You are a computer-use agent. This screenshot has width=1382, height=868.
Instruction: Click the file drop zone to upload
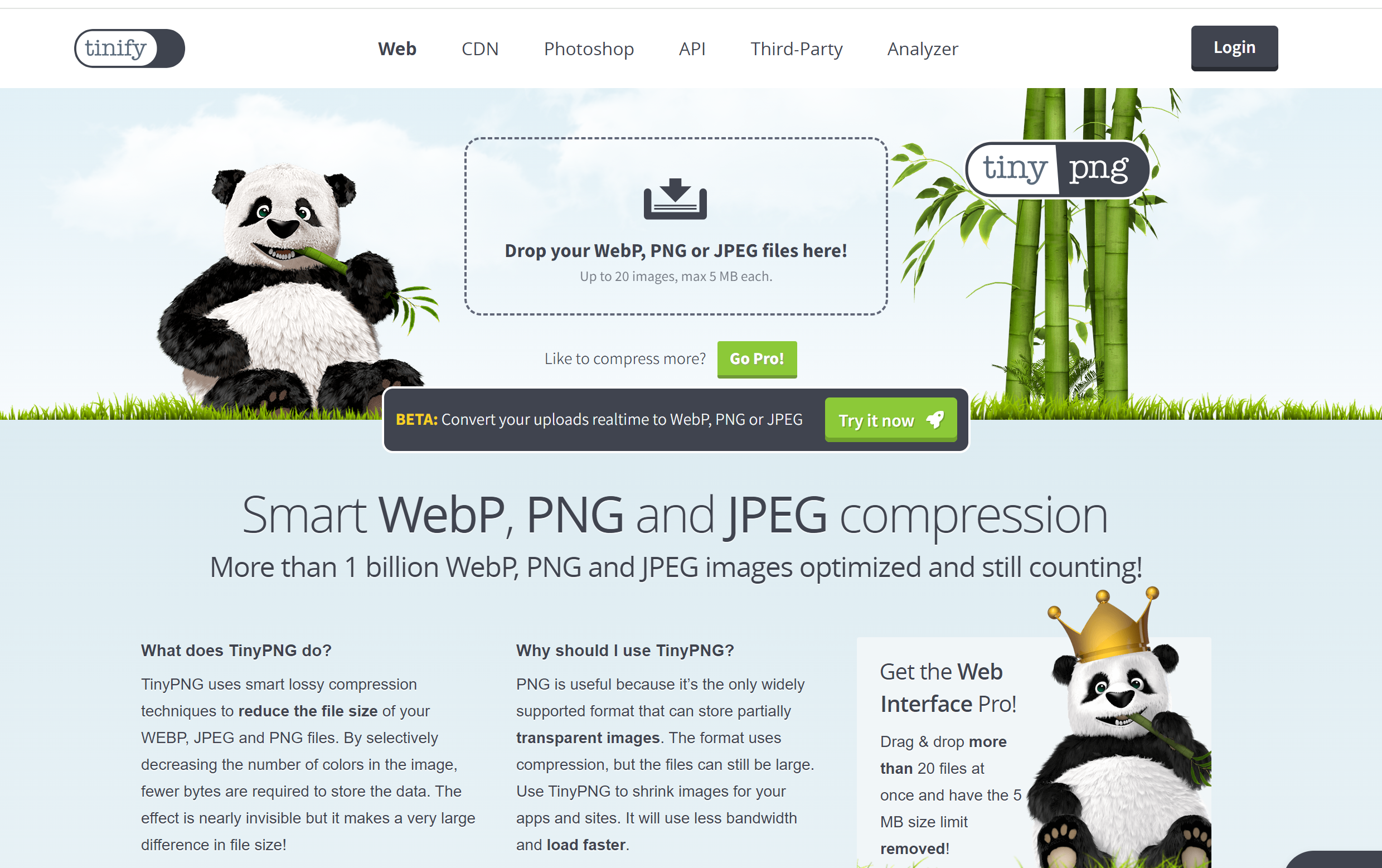(676, 226)
